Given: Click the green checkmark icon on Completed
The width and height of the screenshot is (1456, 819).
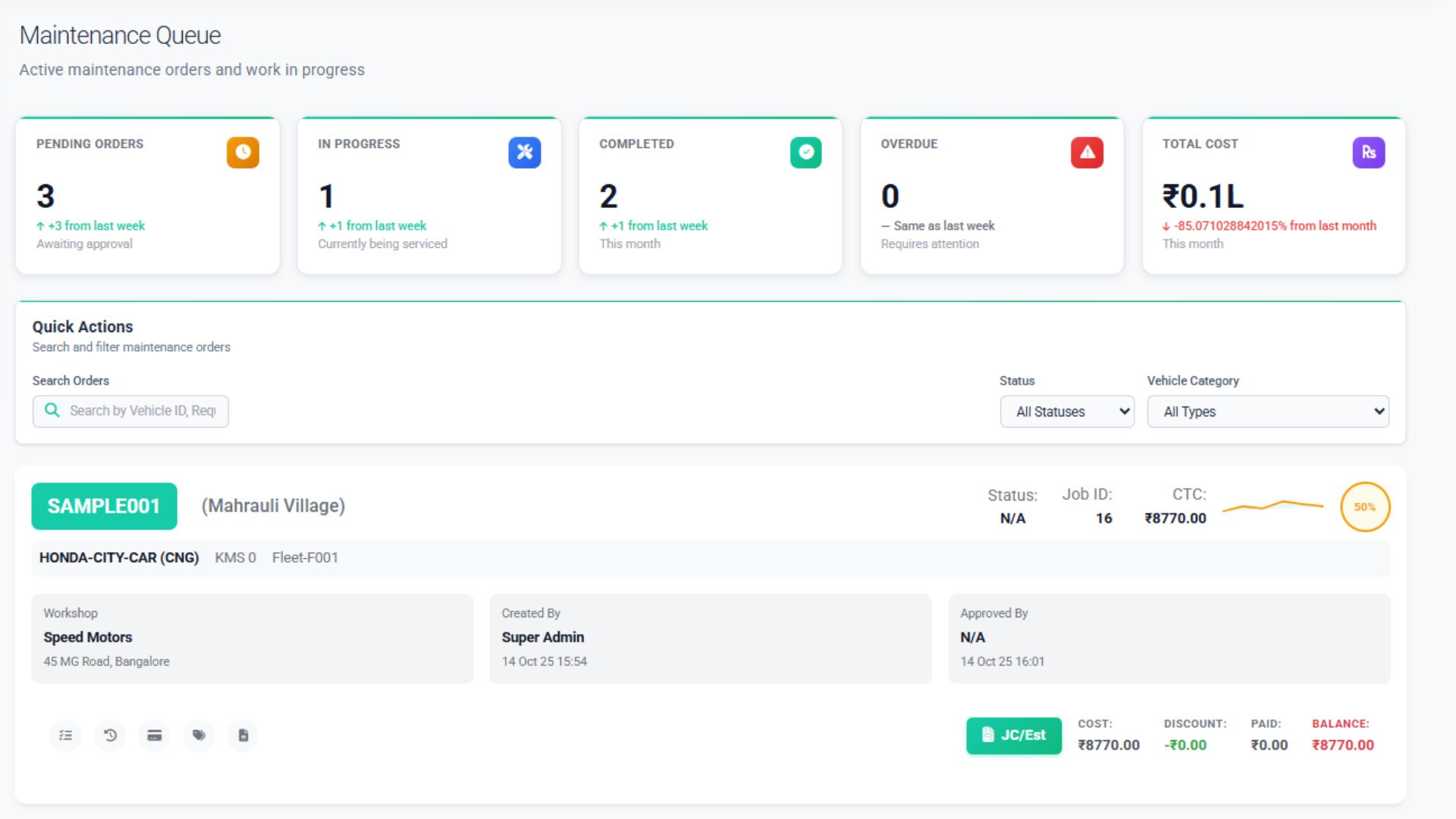Looking at the screenshot, I should point(805,152).
